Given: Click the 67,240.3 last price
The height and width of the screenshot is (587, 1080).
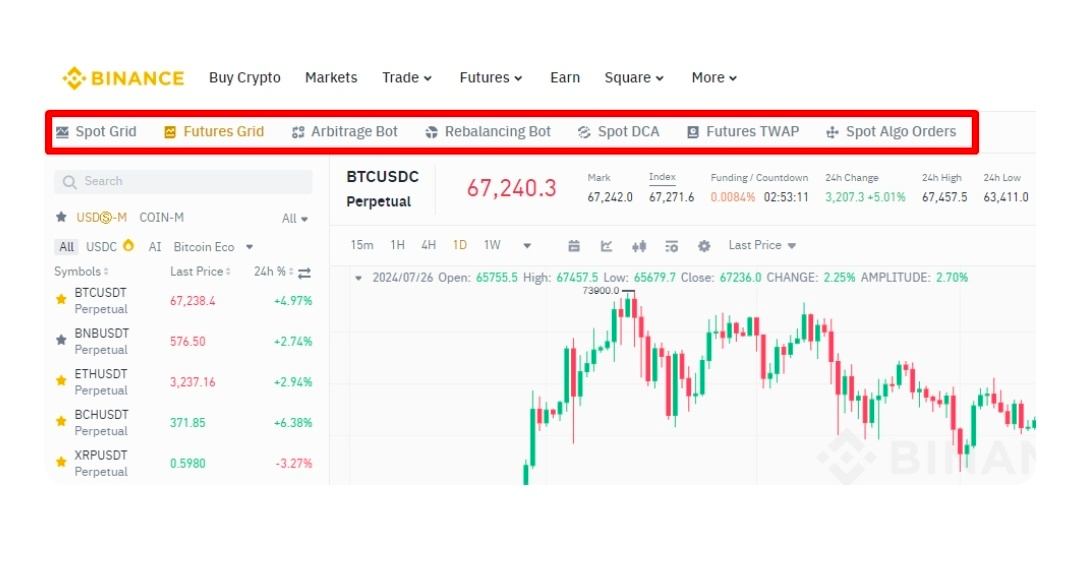Looking at the screenshot, I should click(x=512, y=188).
